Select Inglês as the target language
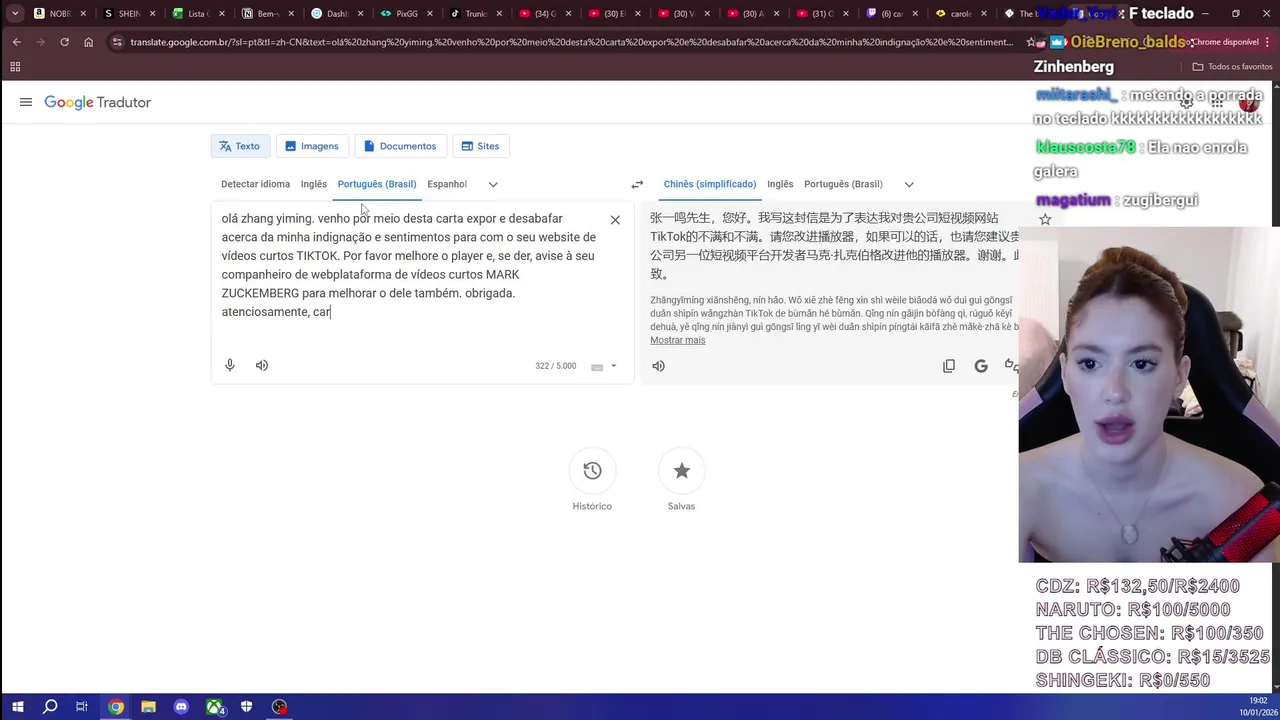1280x720 pixels. 780,184
